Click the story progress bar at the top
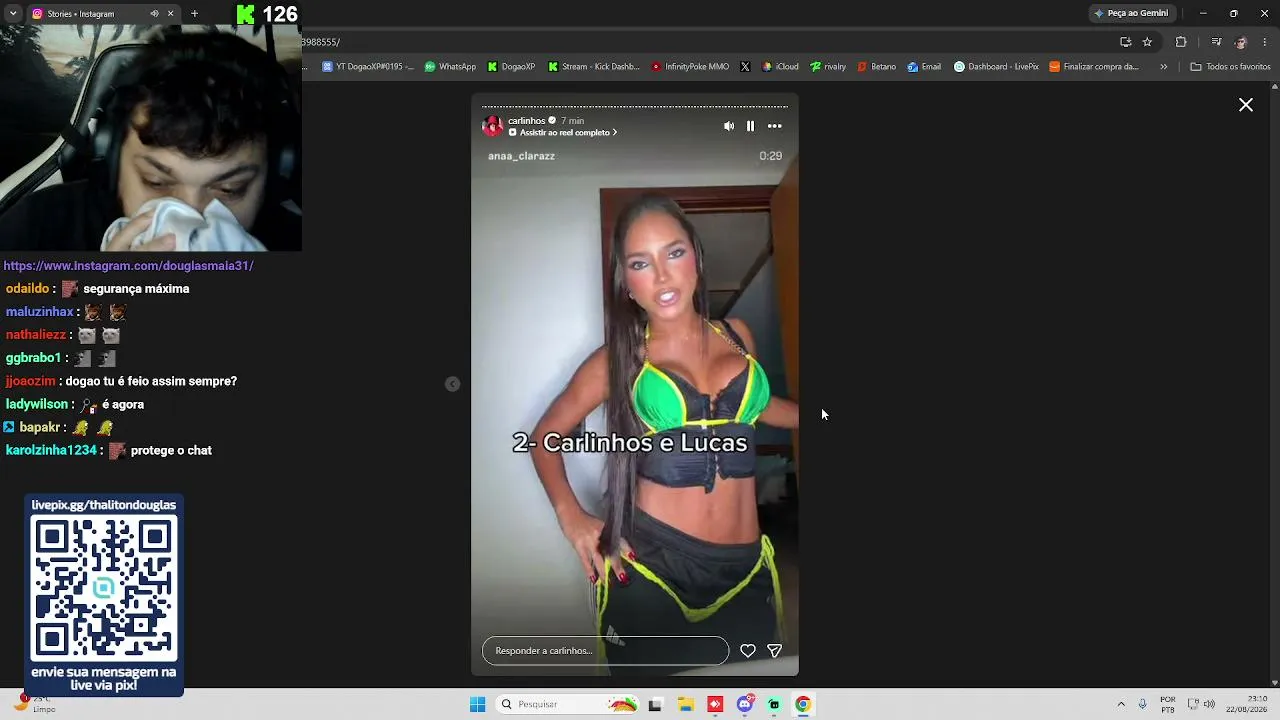1280x720 pixels. tap(635, 106)
